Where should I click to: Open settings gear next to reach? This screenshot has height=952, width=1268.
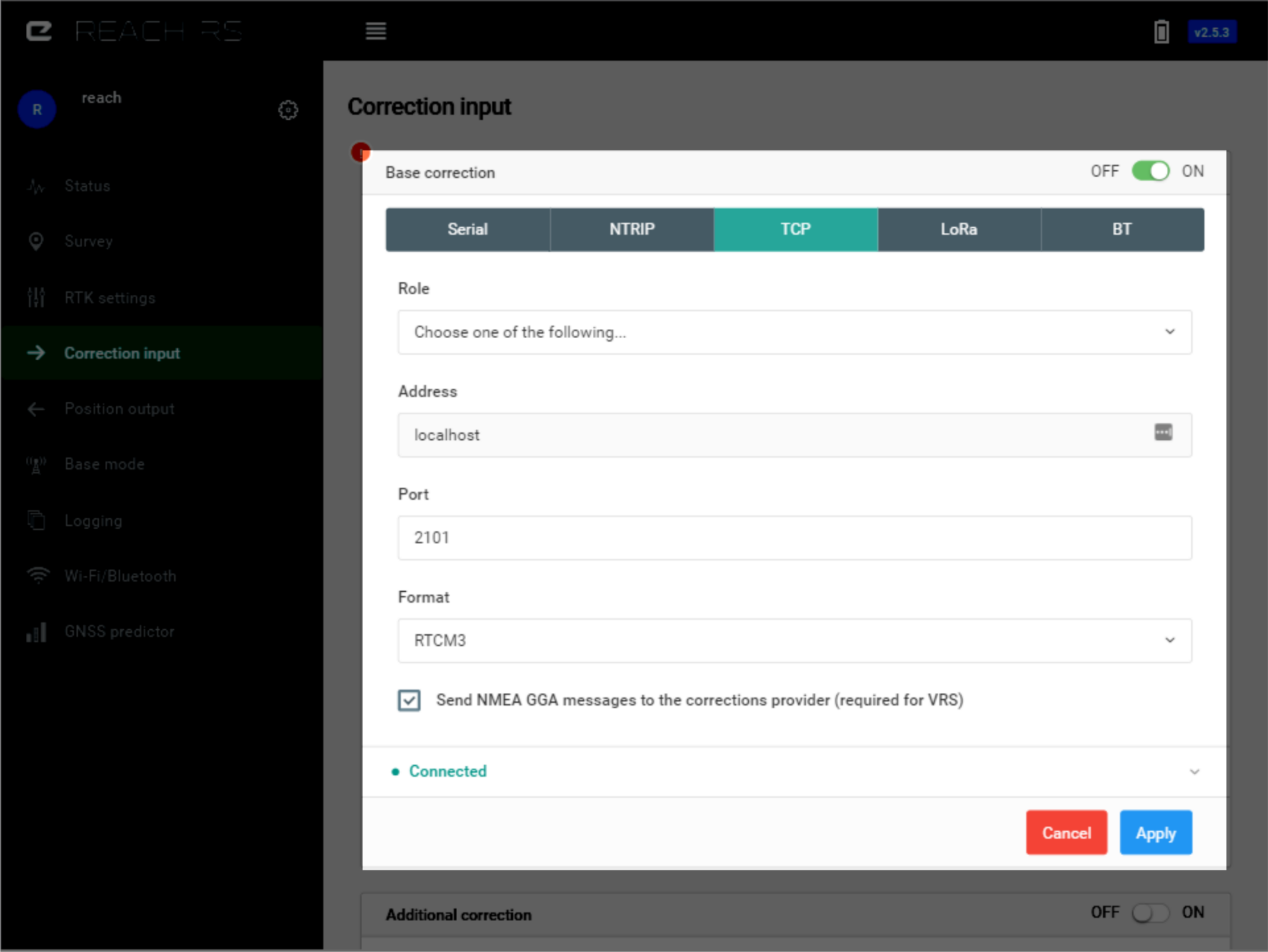click(x=289, y=109)
